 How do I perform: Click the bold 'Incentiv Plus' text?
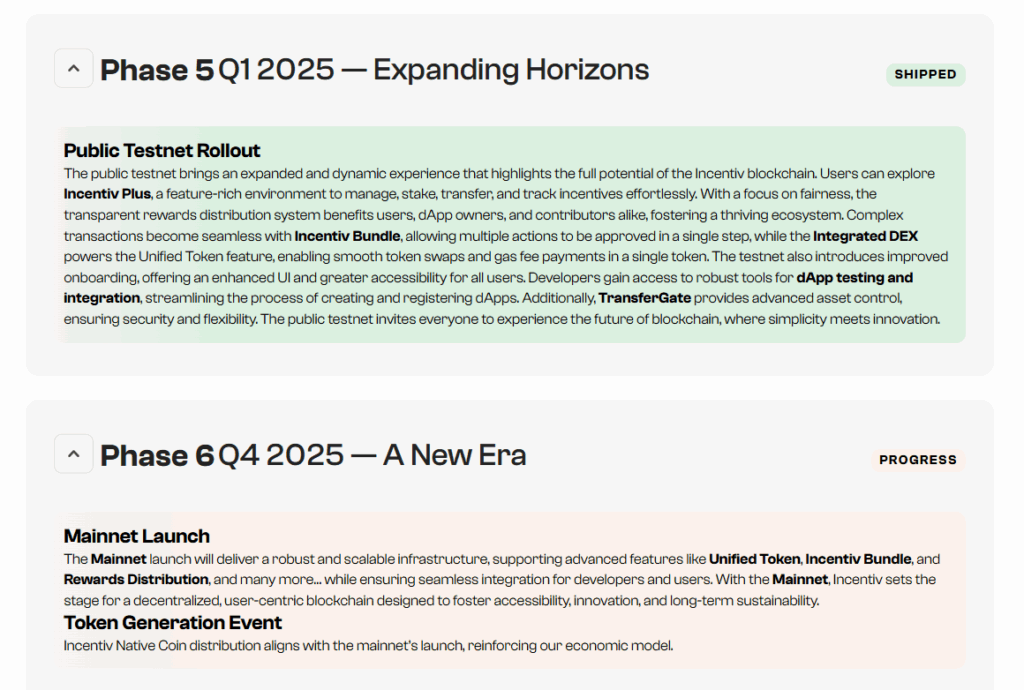pyautogui.click(x=108, y=193)
